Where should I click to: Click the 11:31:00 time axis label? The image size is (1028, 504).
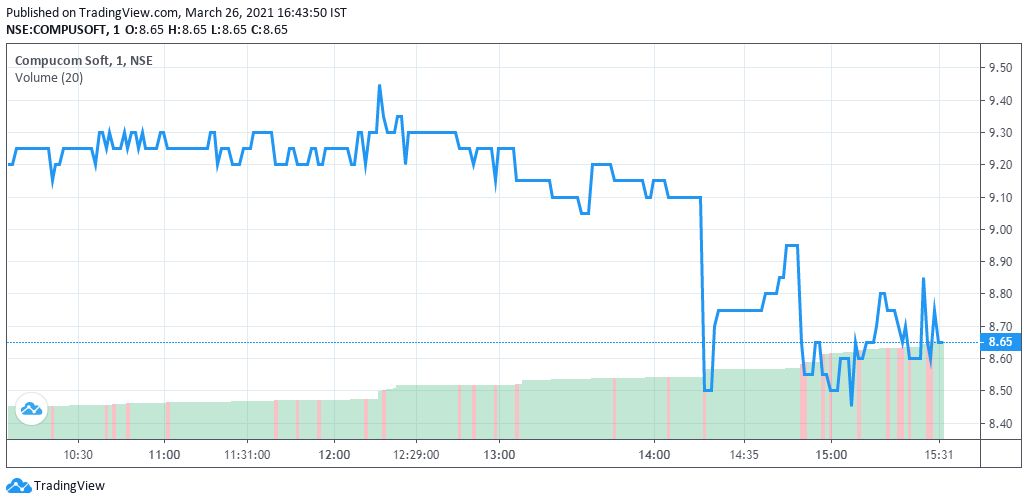click(247, 455)
